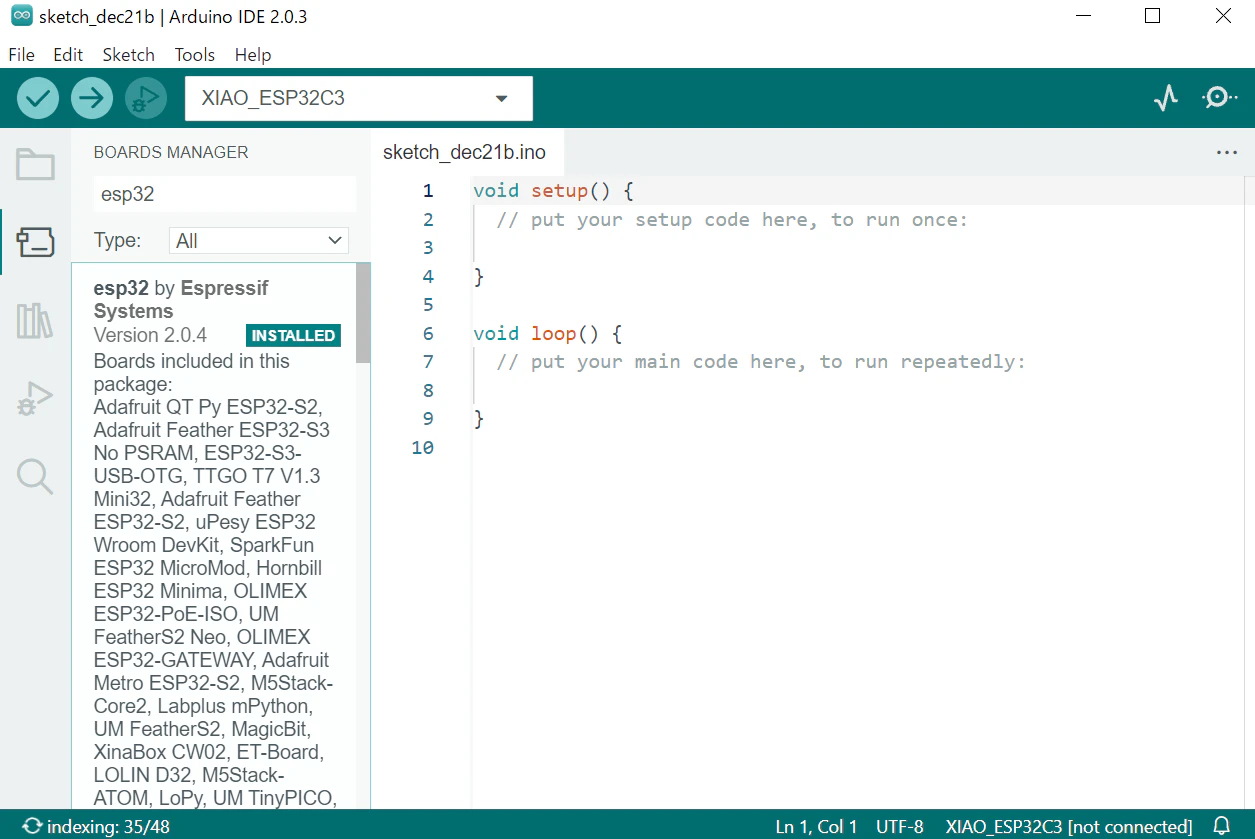The height and width of the screenshot is (839, 1255).
Task: Click the INSTALLED badge on esp32
Action: [293, 335]
